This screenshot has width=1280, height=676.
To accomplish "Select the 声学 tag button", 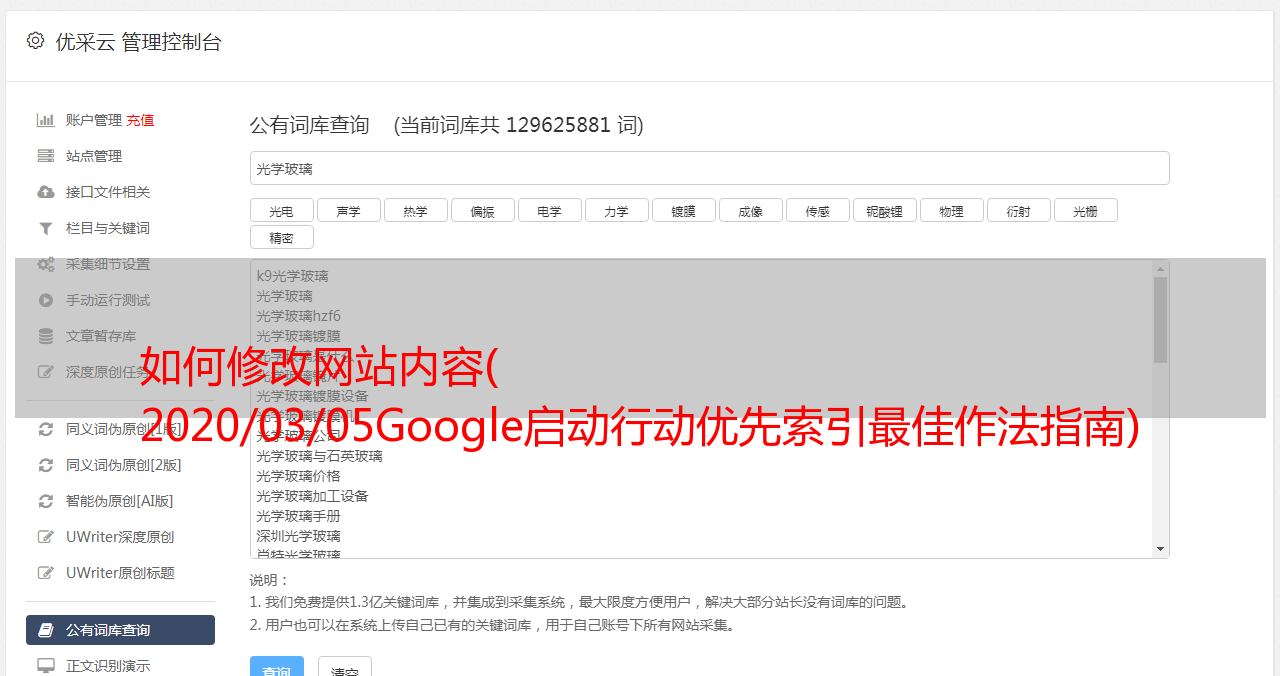I will click(348, 210).
